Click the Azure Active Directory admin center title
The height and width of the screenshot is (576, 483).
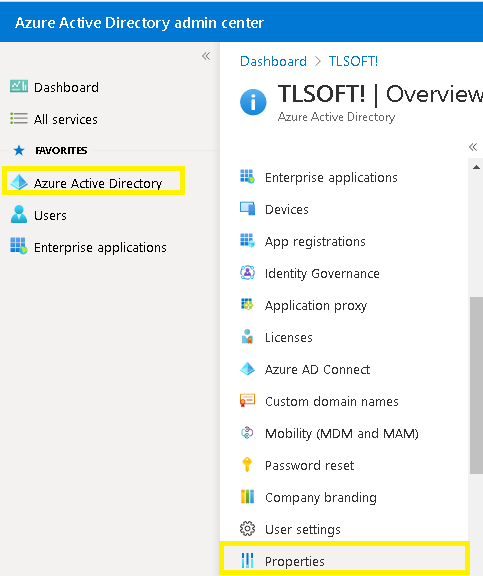click(139, 23)
